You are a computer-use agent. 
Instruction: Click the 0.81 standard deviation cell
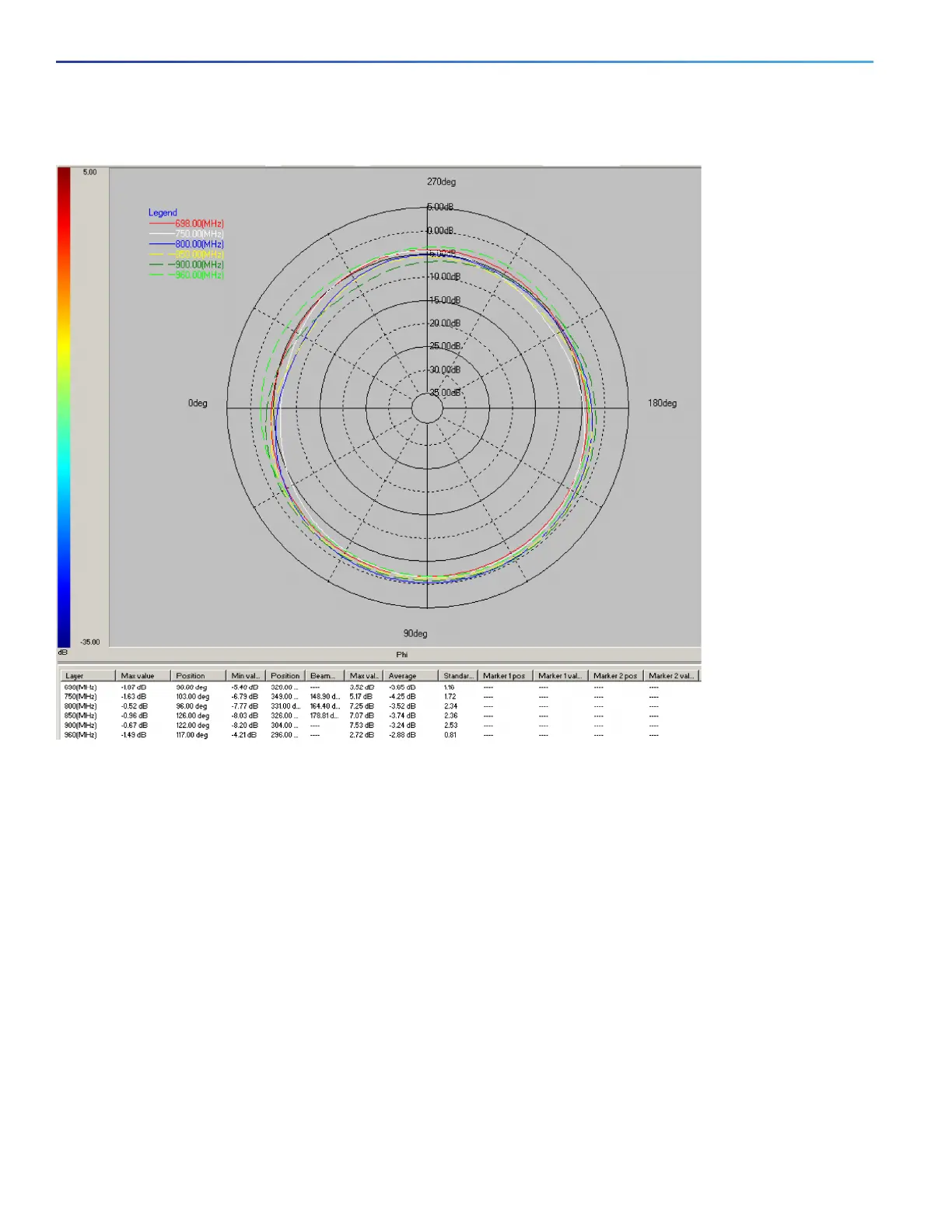[450, 735]
